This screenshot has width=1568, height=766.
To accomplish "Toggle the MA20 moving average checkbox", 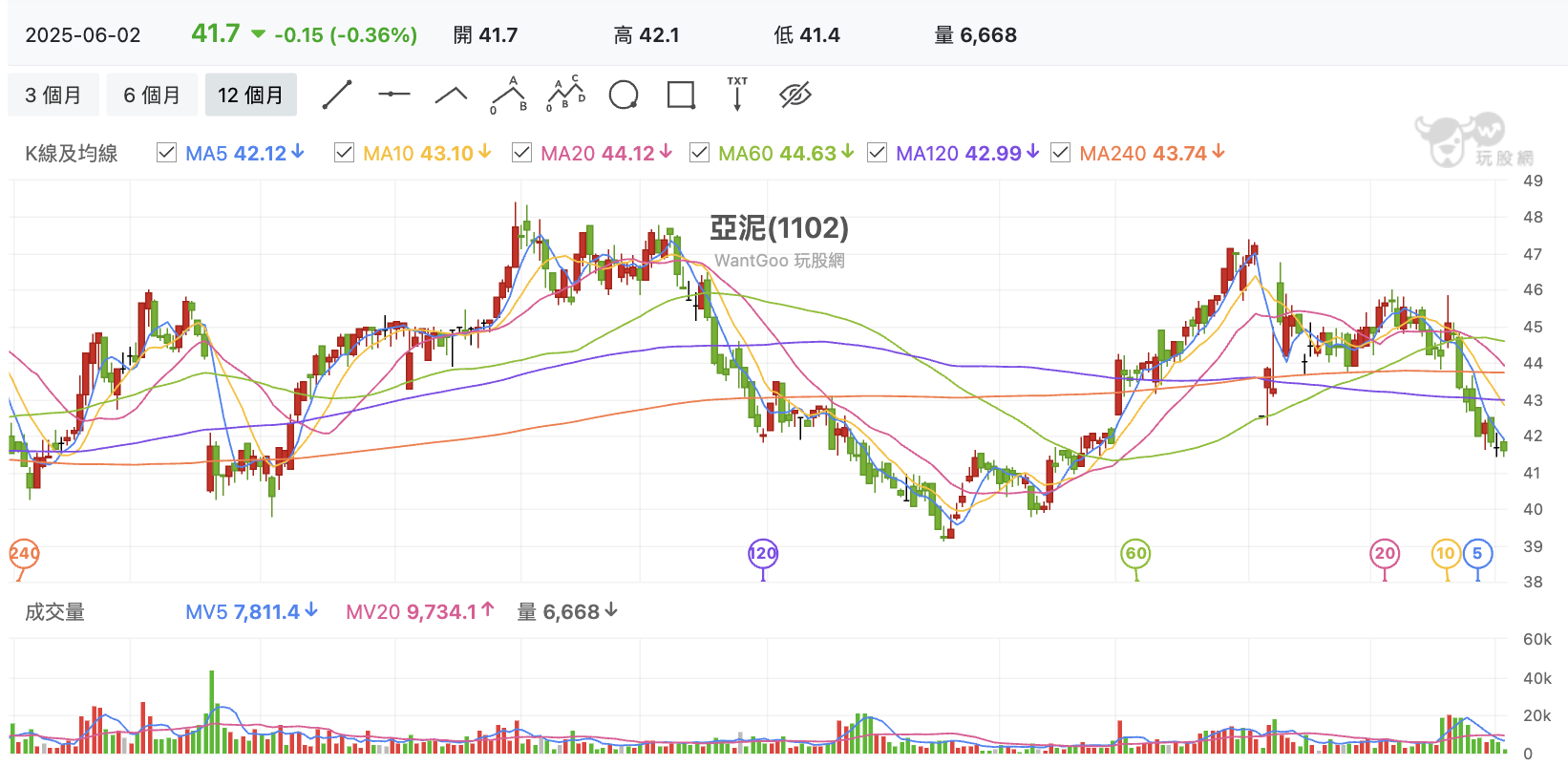I will pos(522,153).
